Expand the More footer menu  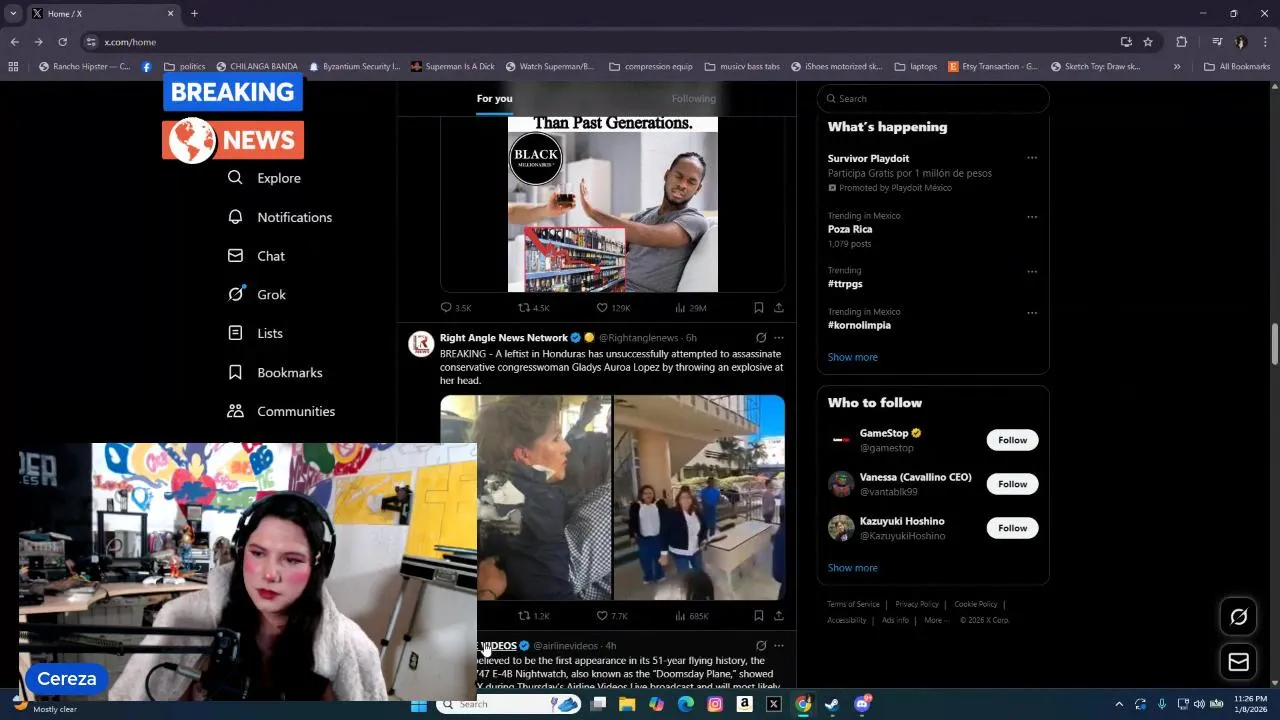[936, 620]
